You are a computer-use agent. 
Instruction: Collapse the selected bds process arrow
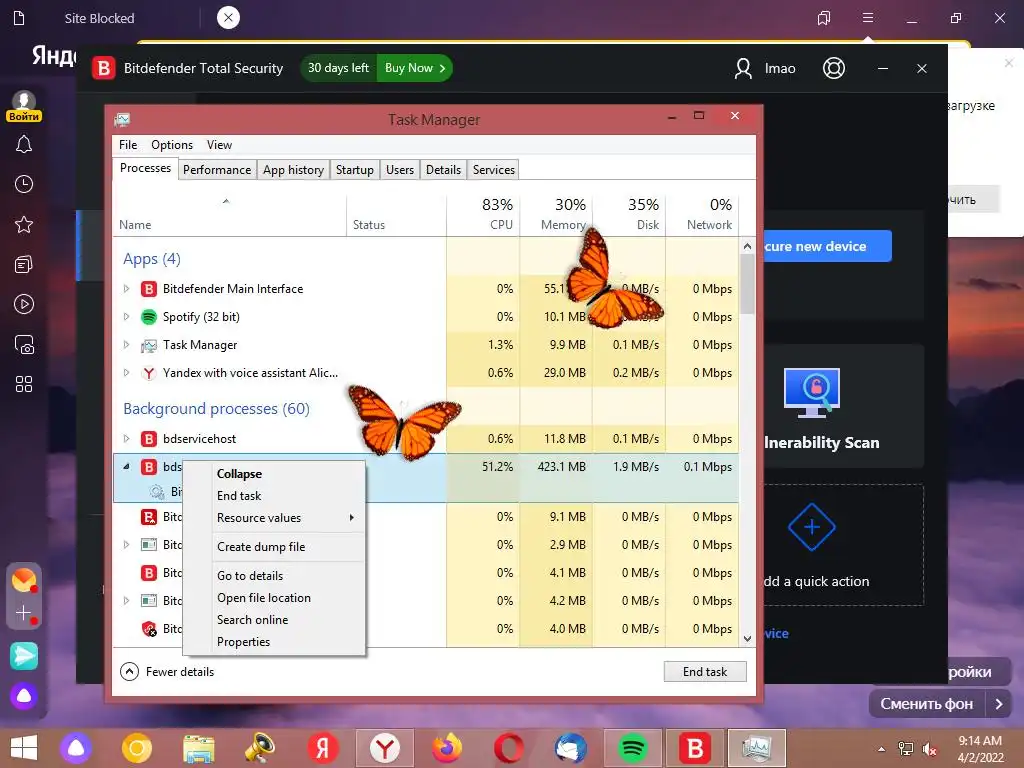[x=127, y=467]
